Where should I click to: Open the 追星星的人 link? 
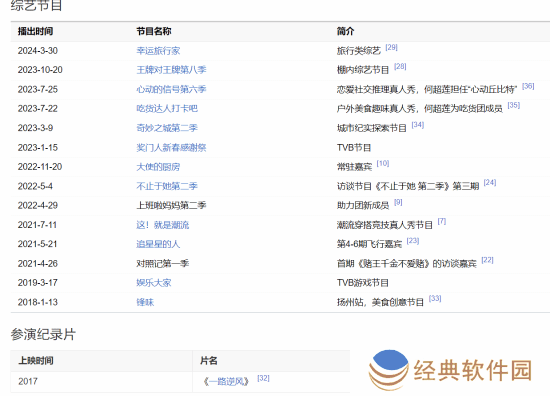pos(158,244)
